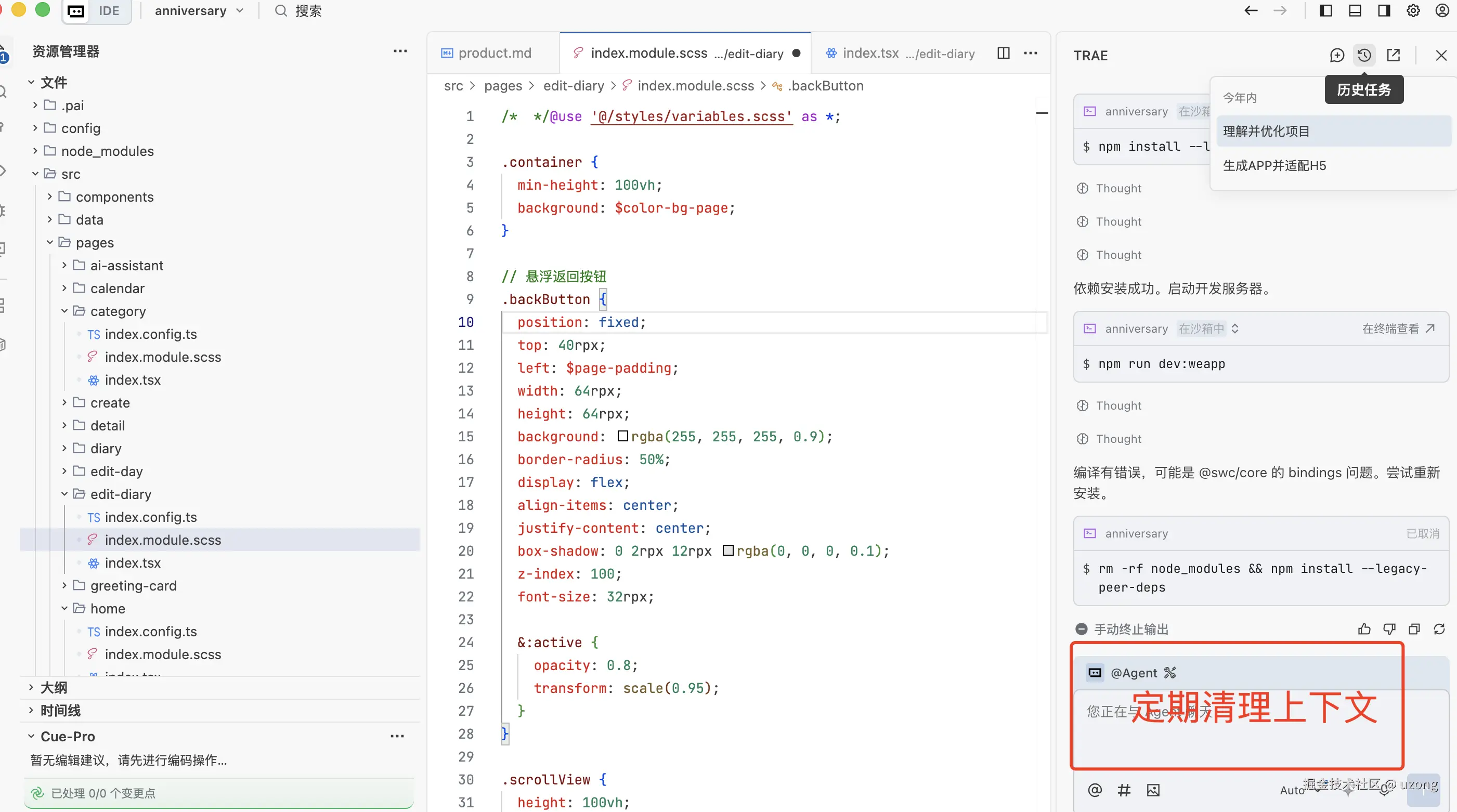Click the npm run dev:weapp command
Image resolution: width=1457 pixels, height=812 pixels.
pyautogui.click(x=1162, y=364)
